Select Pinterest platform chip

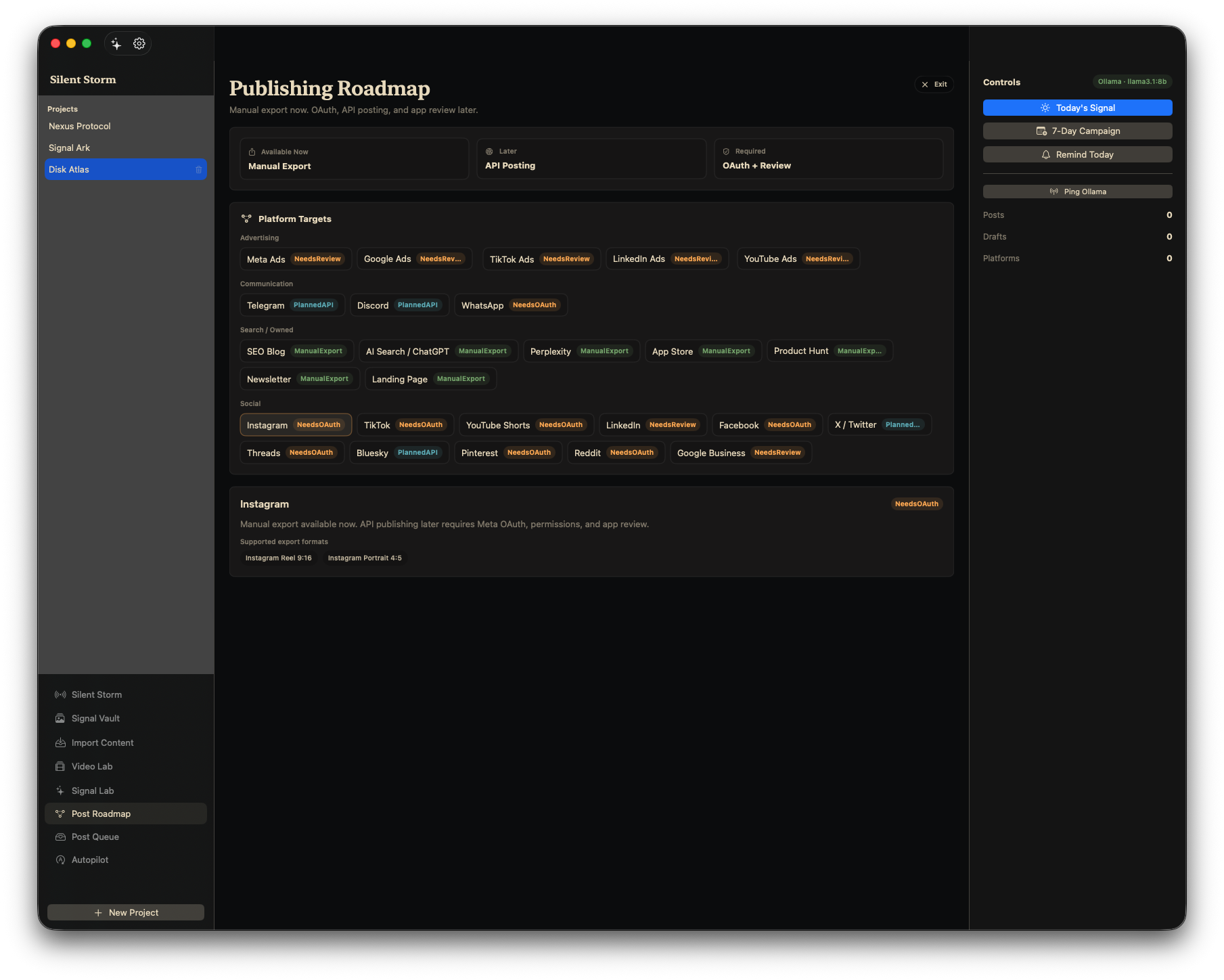click(x=508, y=453)
